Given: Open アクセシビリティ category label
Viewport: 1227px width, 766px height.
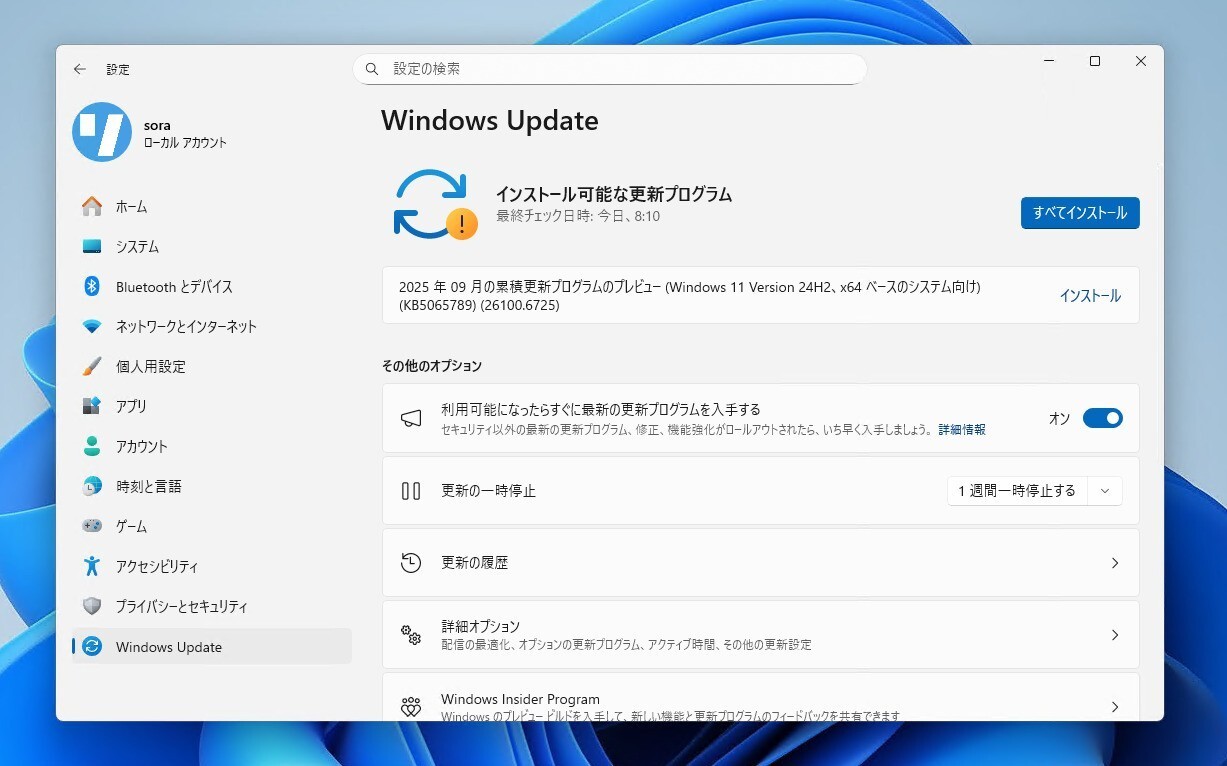Looking at the screenshot, I should (x=157, y=566).
